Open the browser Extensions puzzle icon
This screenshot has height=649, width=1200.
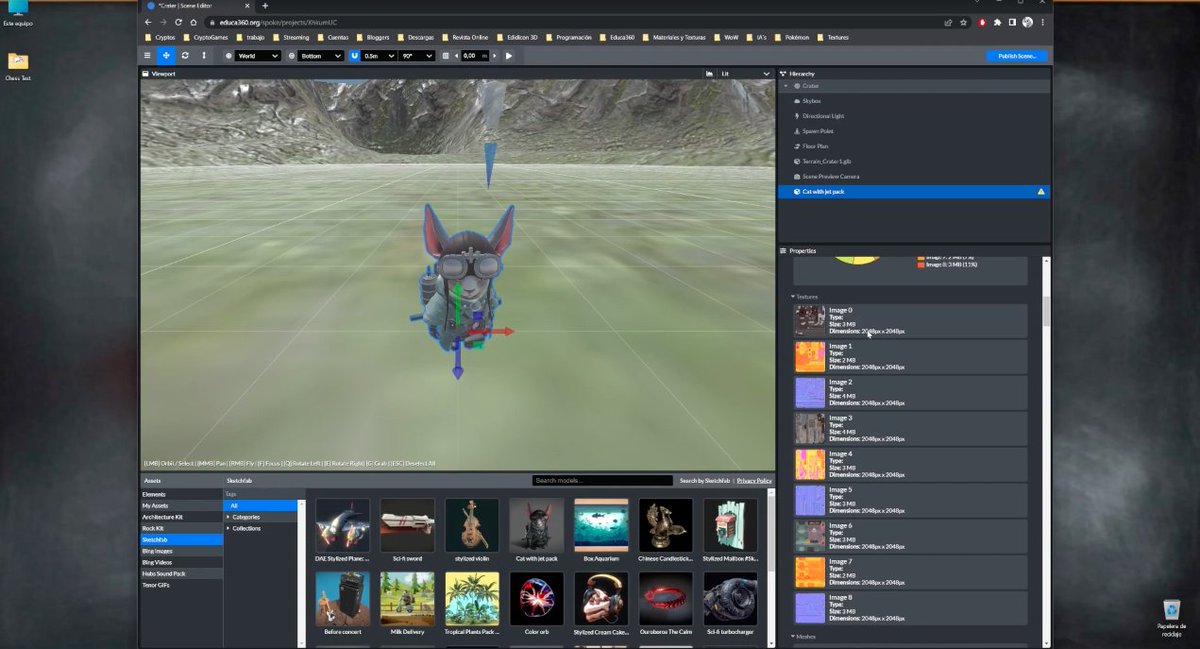coord(997,22)
